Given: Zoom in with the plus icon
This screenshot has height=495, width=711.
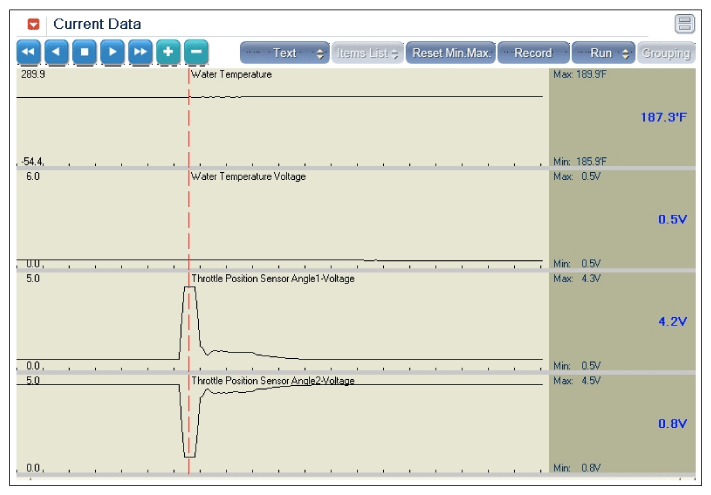Looking at the screenshot, I should (168, 52).
